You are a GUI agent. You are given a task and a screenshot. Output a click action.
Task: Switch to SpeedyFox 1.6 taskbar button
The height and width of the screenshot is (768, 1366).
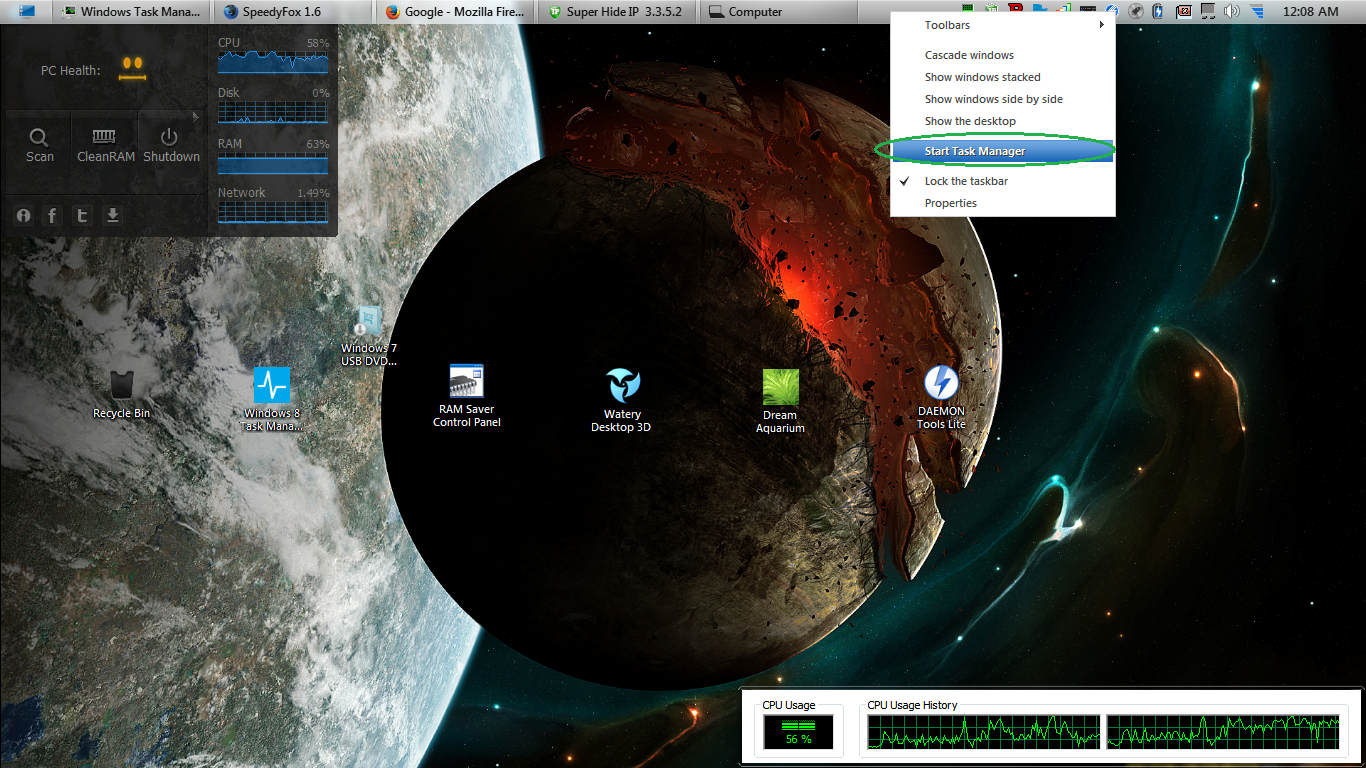pyautogui.click(x=294, y=12)
